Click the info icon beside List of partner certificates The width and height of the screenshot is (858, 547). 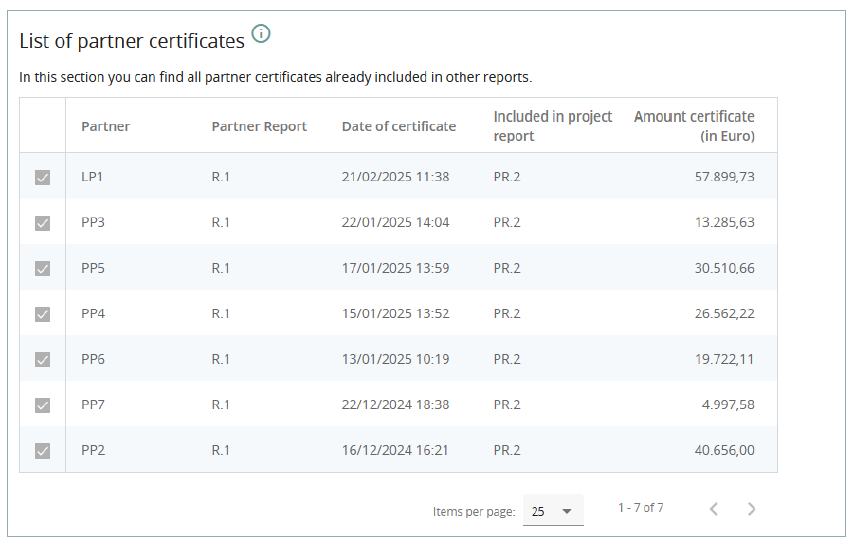(261, 34)
